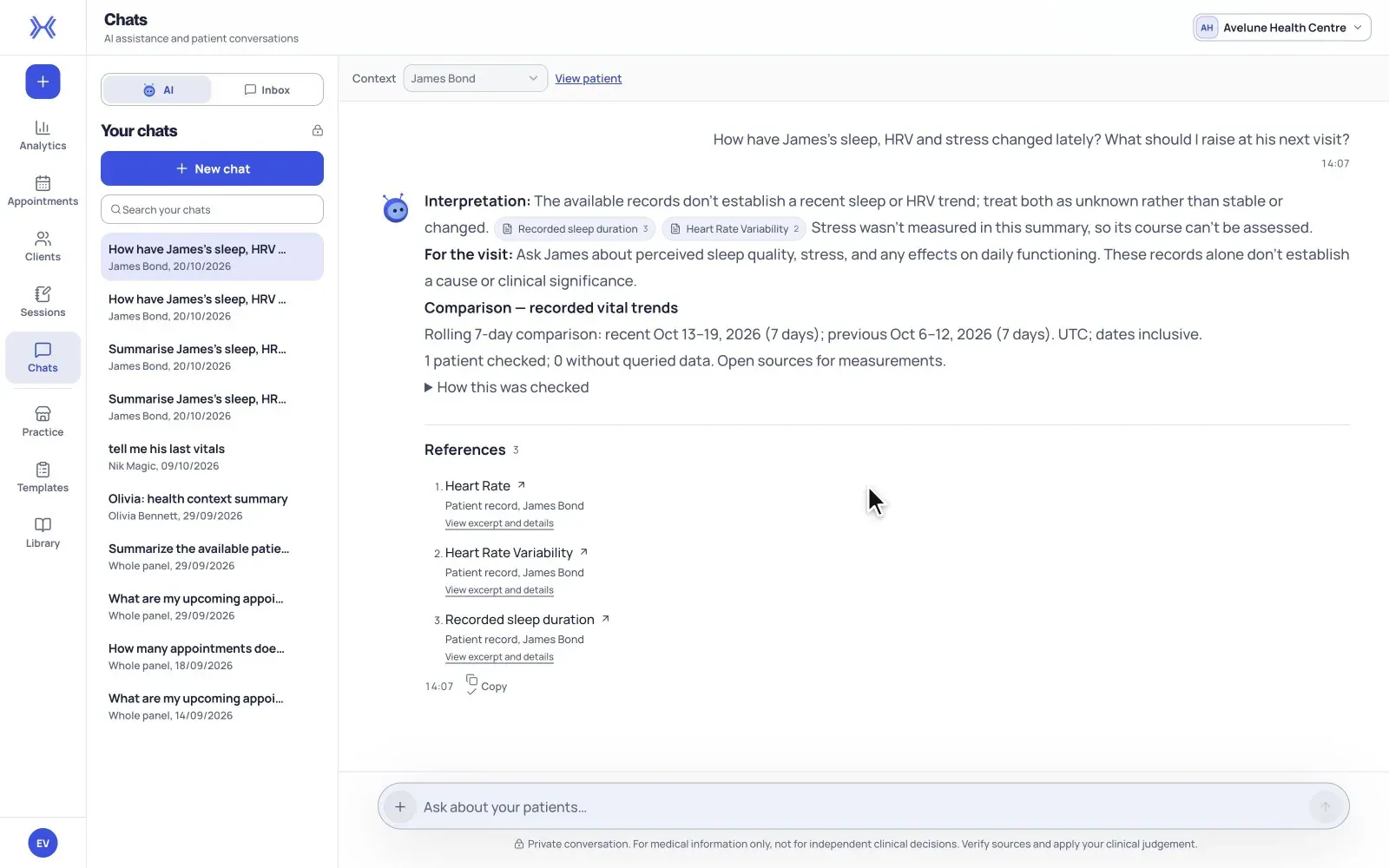Screen dimensions: 1389x868
Task: Switch to the Inbox tab
Action: [267, 89]
